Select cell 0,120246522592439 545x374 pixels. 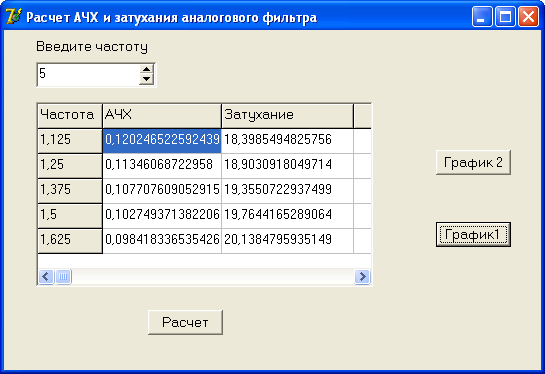[x=162, y=141]
